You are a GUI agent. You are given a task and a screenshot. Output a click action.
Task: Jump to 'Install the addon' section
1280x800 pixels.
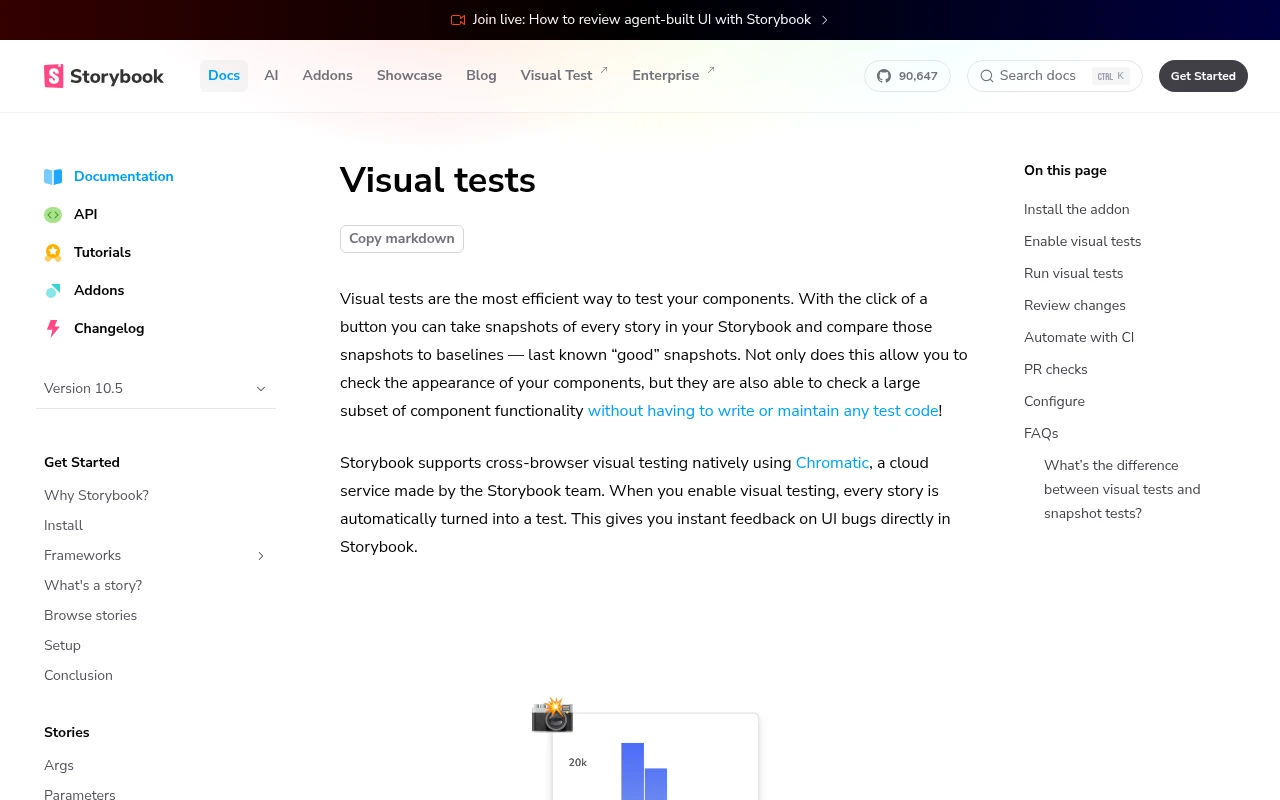[x=1077, y=210]
